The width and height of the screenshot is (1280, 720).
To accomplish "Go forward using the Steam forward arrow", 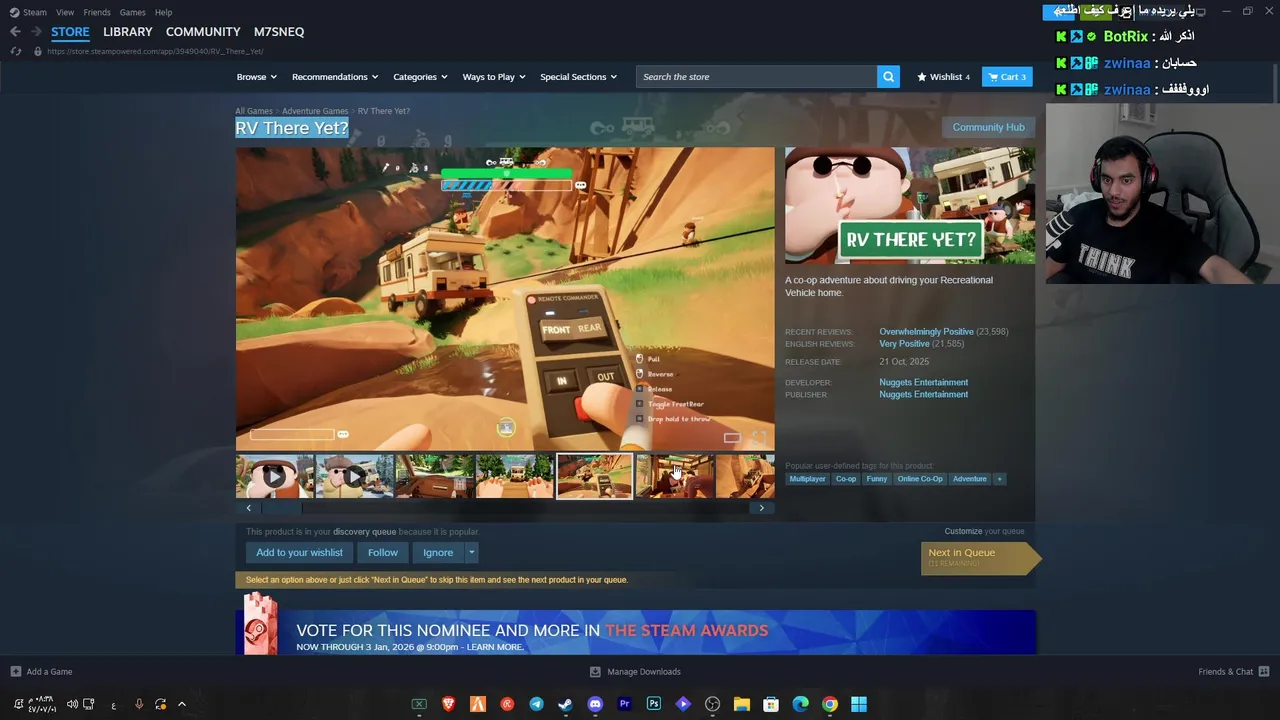I will [35, 32].
